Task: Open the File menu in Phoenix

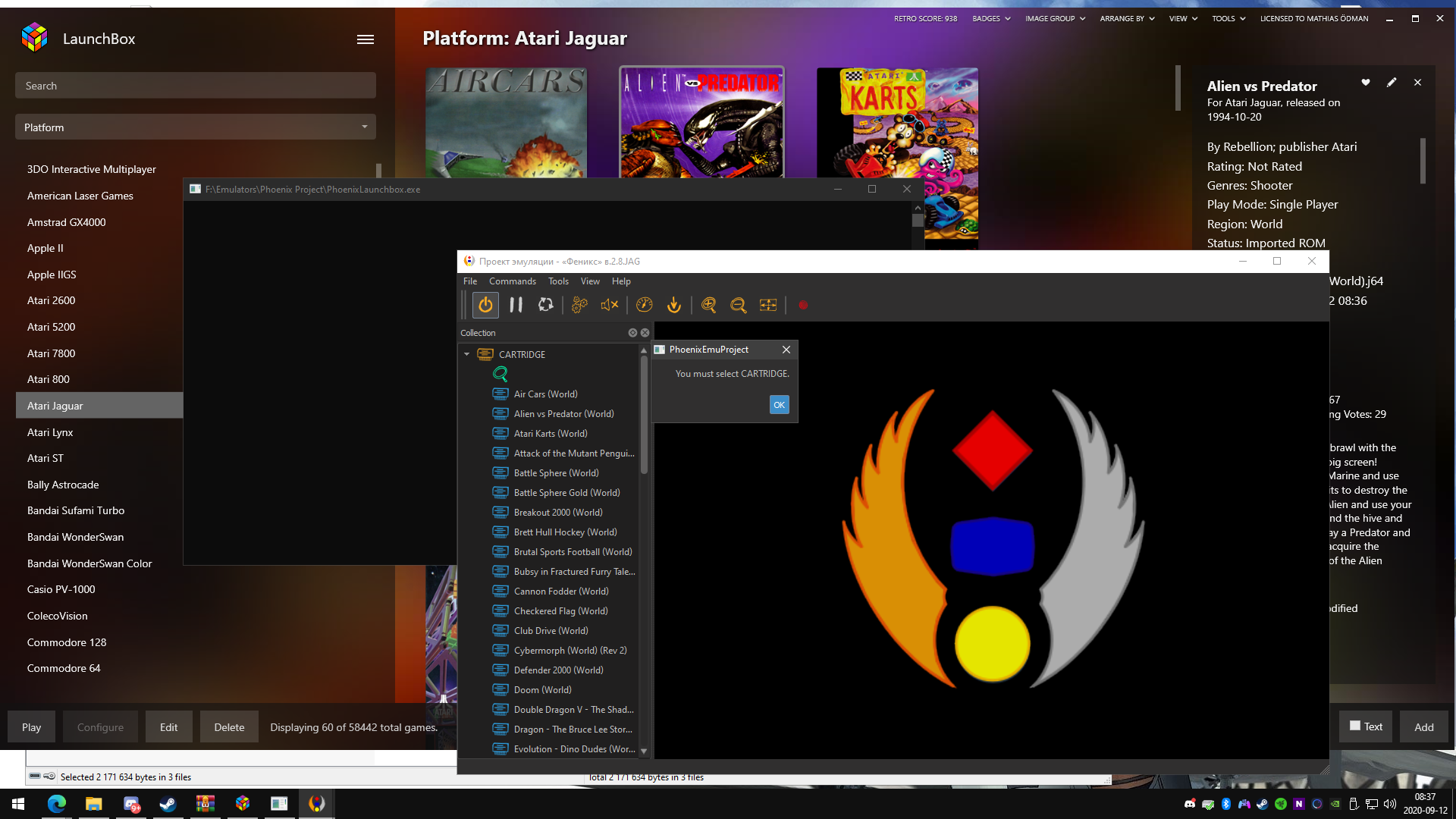Action: coord(470,281)
